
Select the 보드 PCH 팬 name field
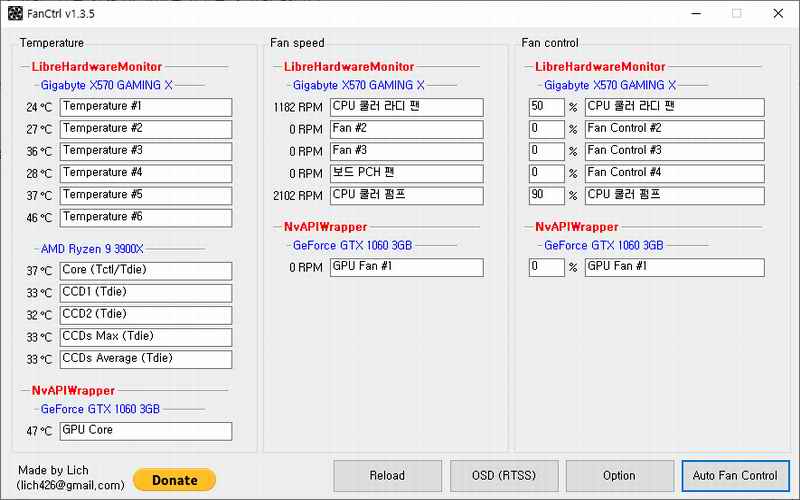(406, 173)
